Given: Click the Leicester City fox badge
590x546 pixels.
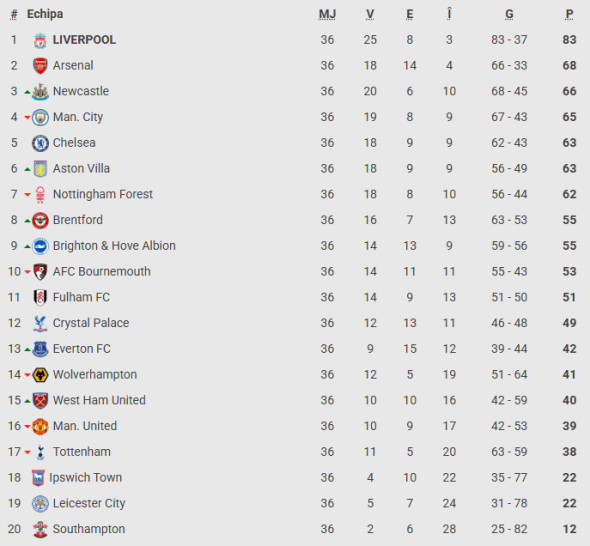Looking at the screenshot, I should click(x=40, y=503).
